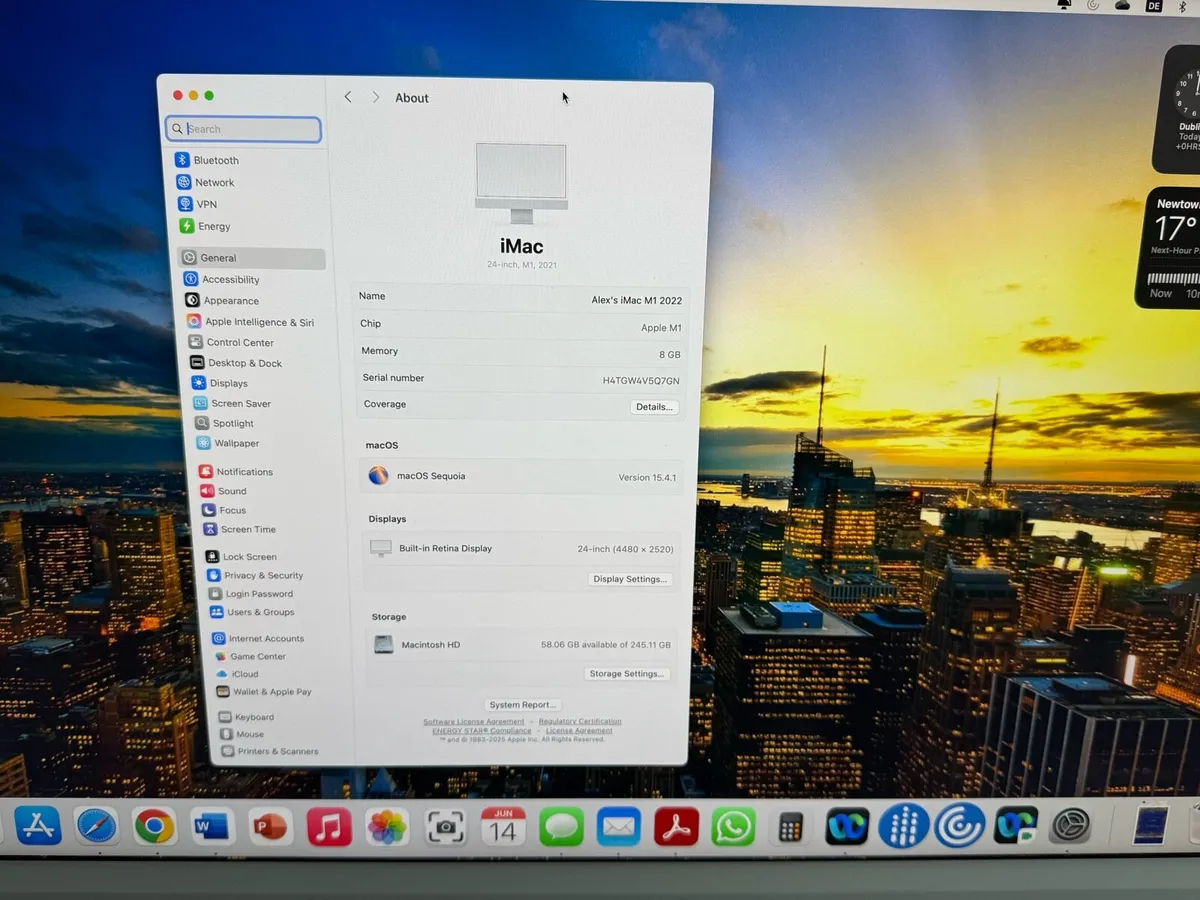Click the weather widget showing 17°

point(1169,246)
